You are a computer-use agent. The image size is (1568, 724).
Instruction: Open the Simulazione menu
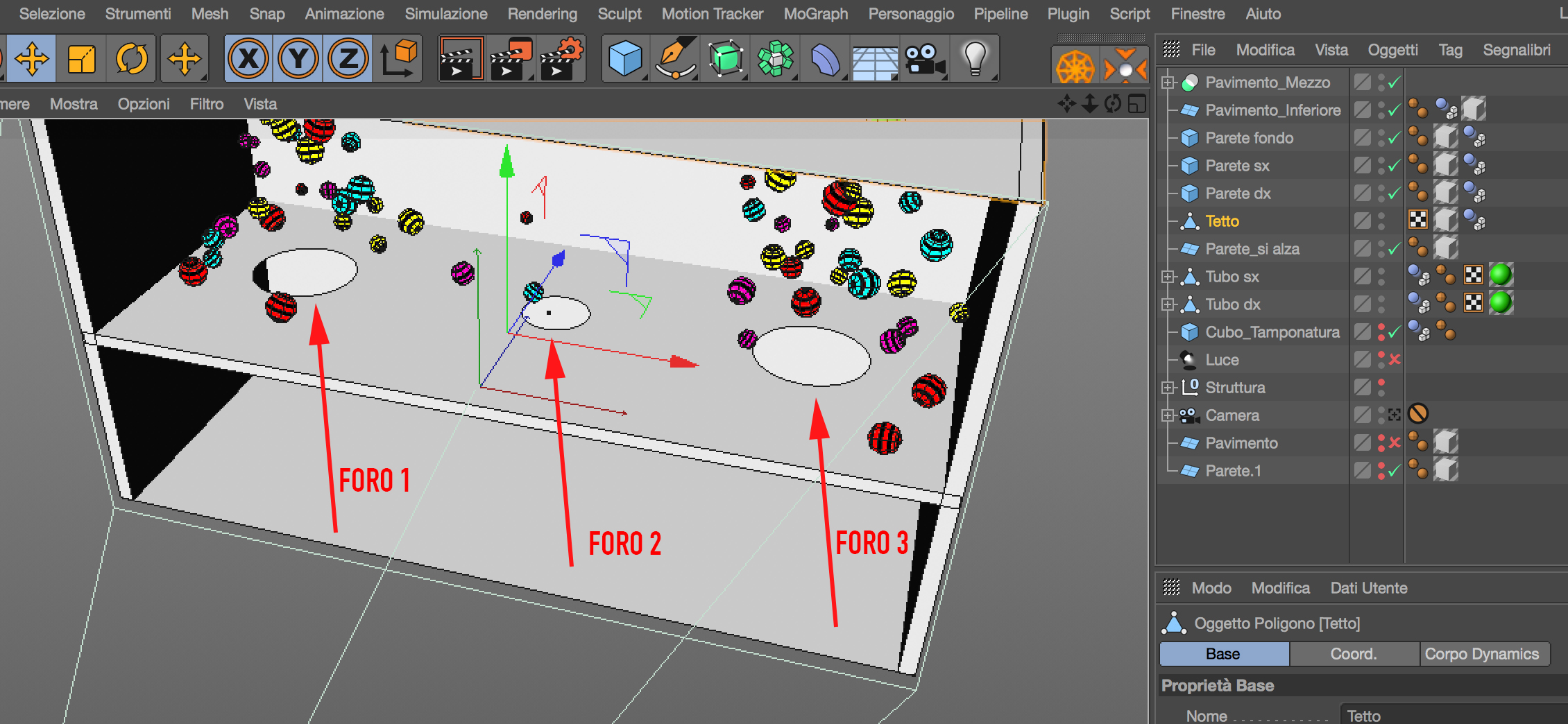[446, 14]
